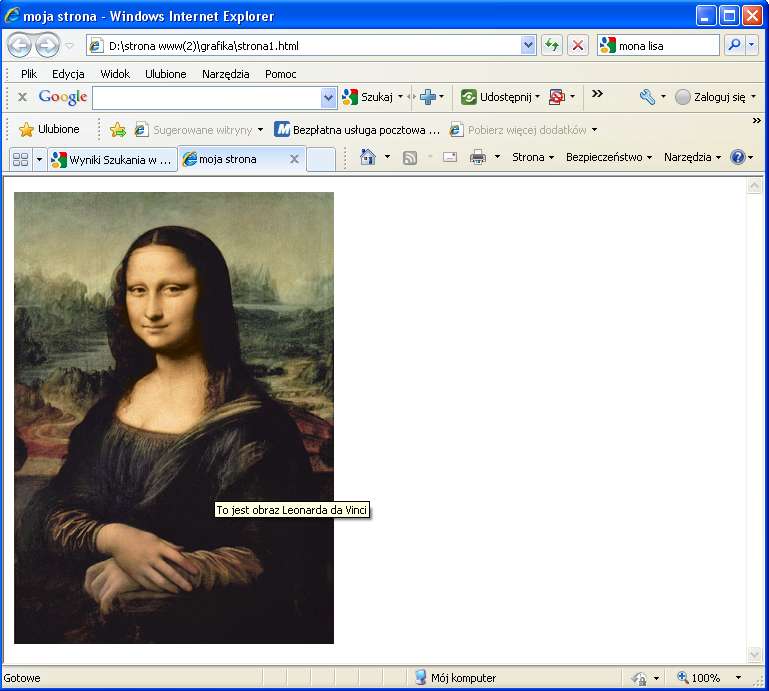Viewport: 769px width, 691px height.
Task: Select the 'moja strona' tab
Action: 227,159
